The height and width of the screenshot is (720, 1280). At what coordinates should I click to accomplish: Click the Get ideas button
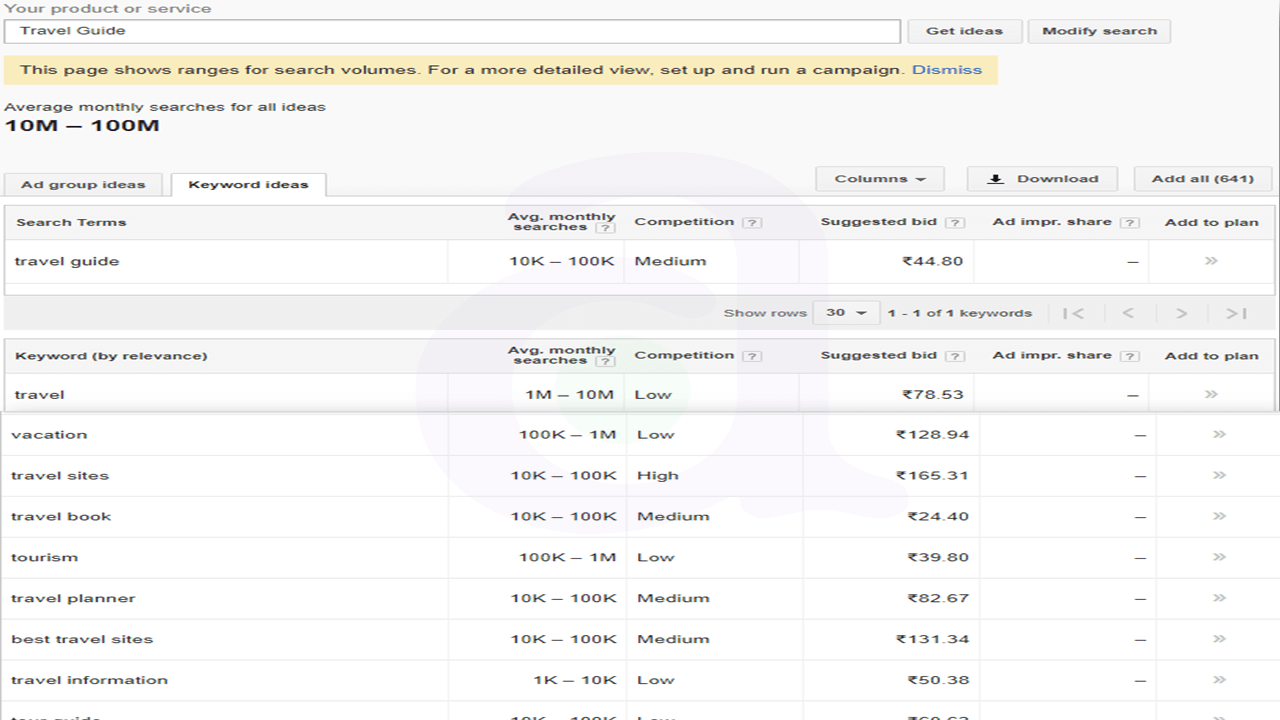pos(964,31)
